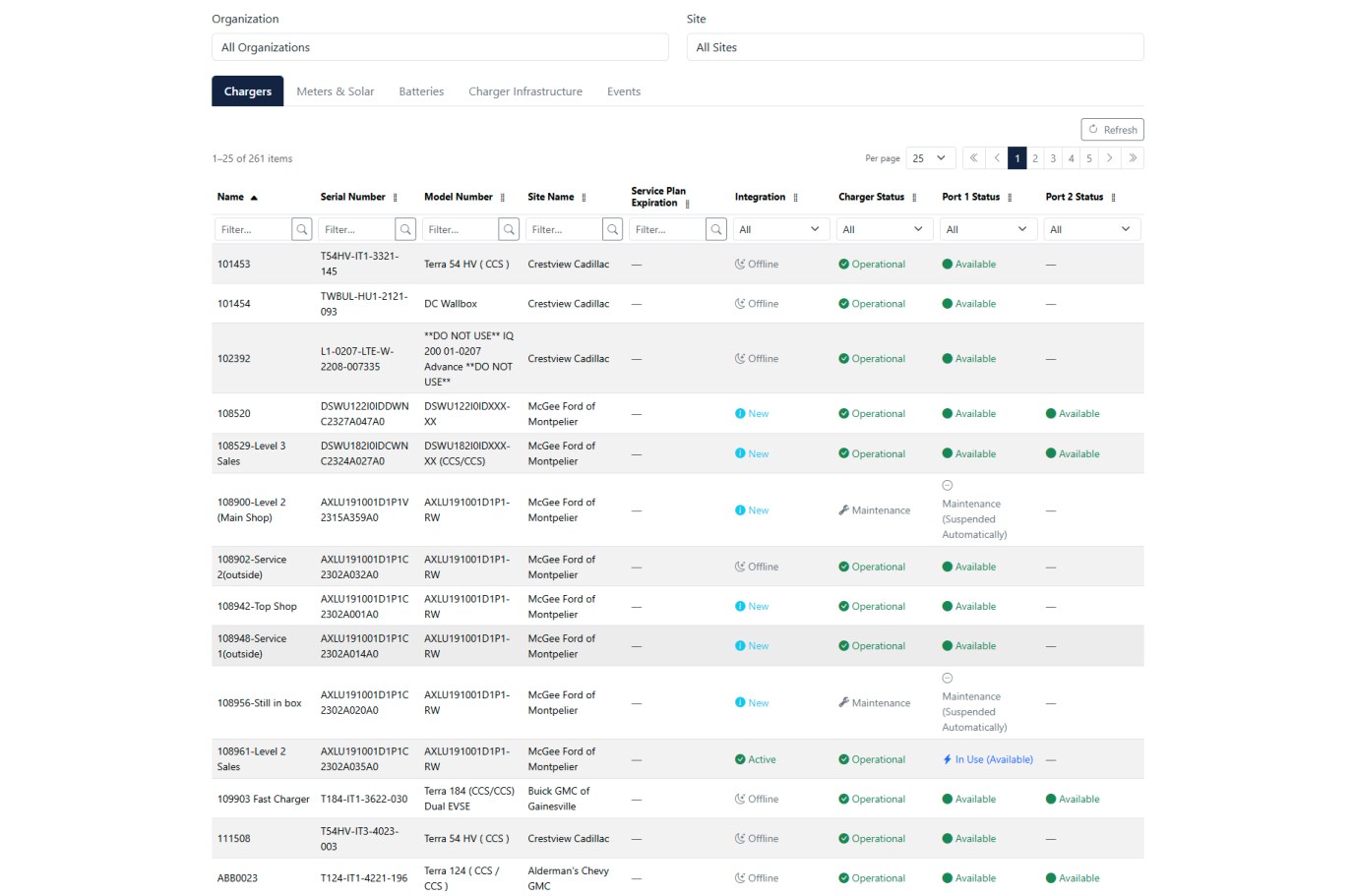
Task: Switch to Meters & Solar tab
Action: coord(336,91)
